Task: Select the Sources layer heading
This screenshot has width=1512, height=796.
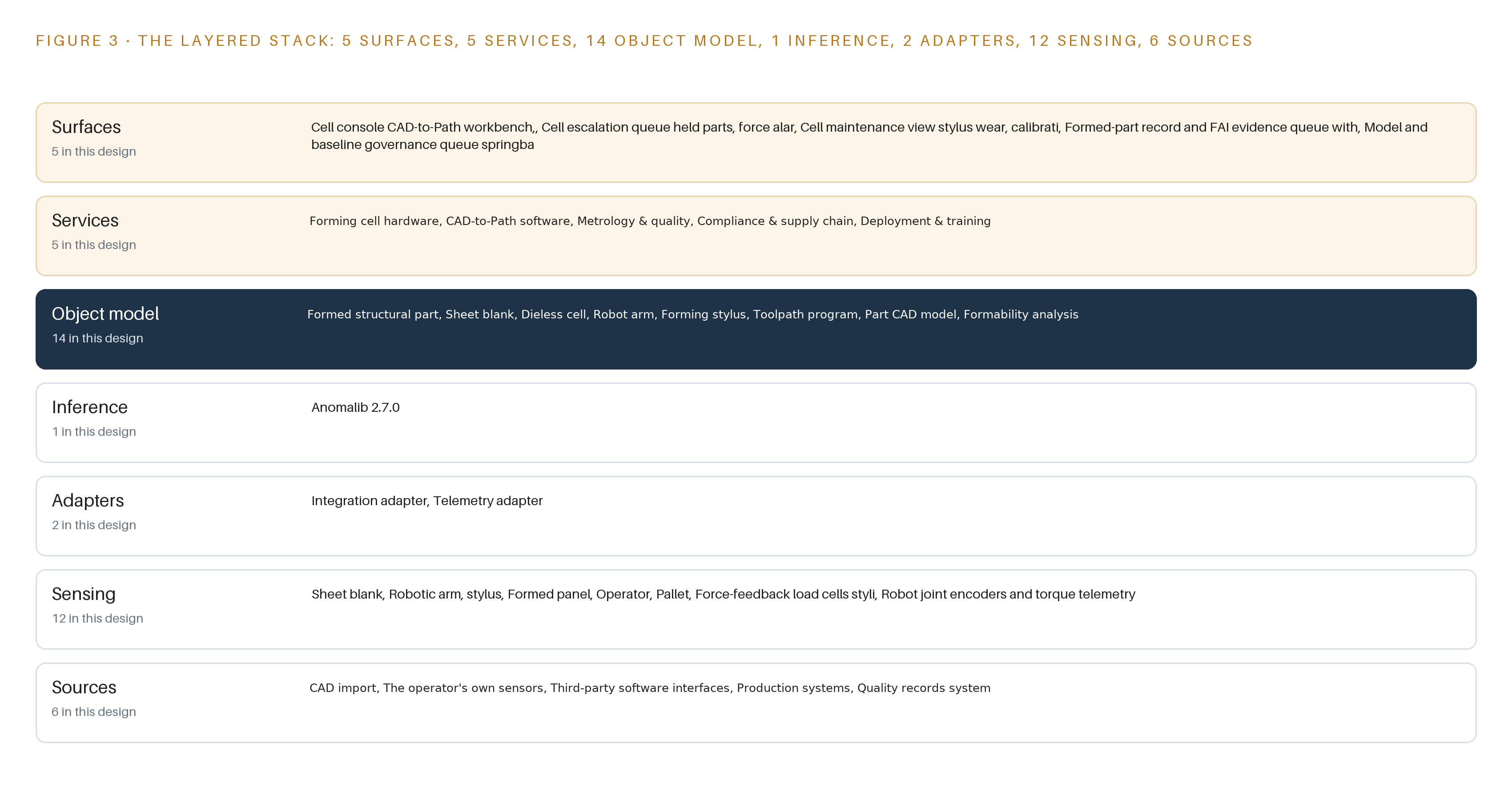Action: click(84, 687)
